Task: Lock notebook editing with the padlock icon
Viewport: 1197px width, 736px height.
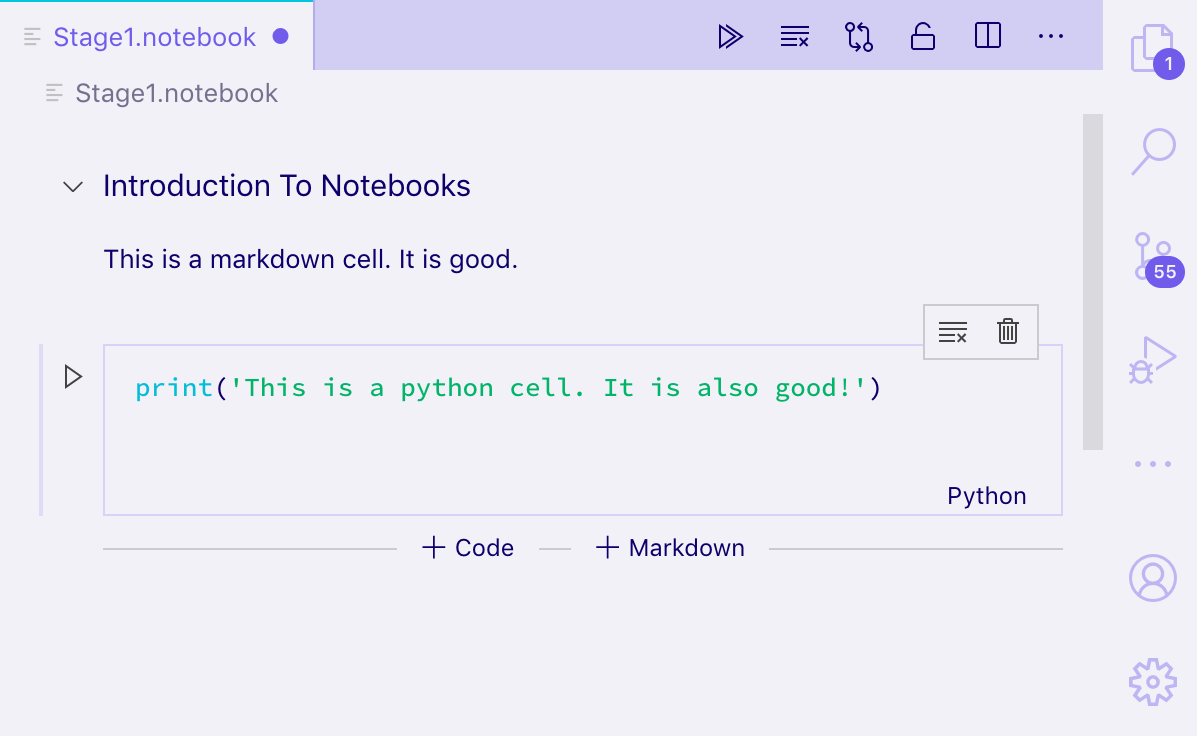Action: (922, 36)
